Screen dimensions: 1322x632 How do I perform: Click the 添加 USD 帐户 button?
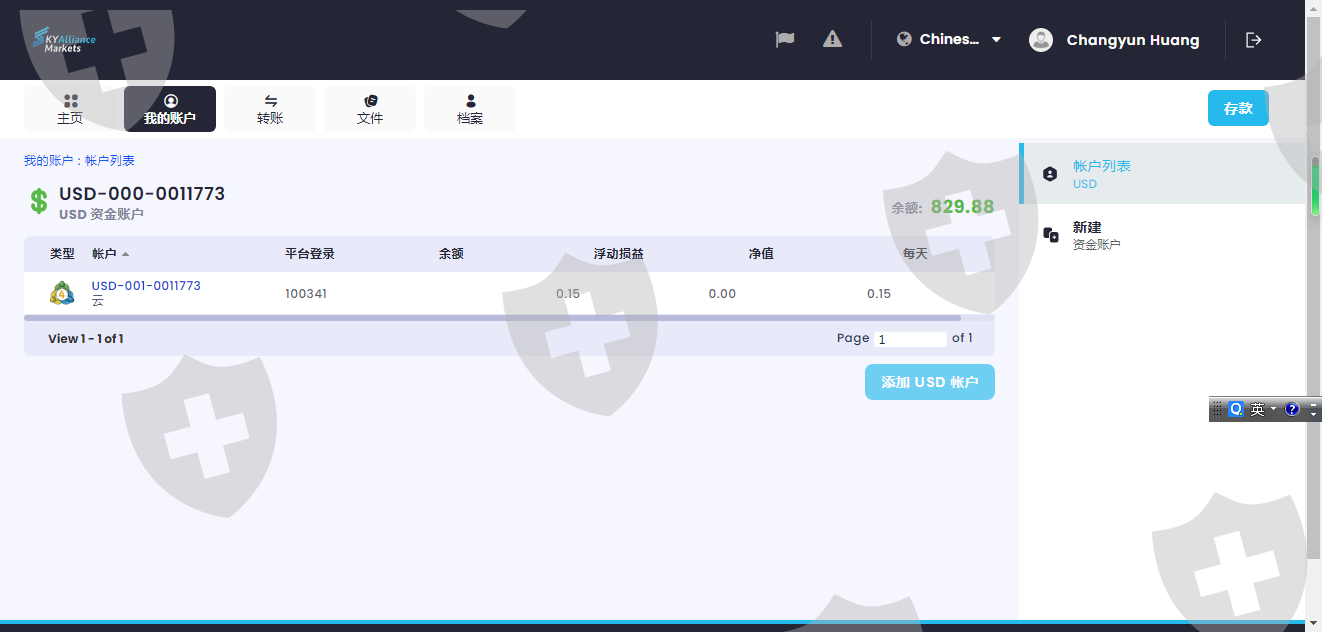(930, 382)
